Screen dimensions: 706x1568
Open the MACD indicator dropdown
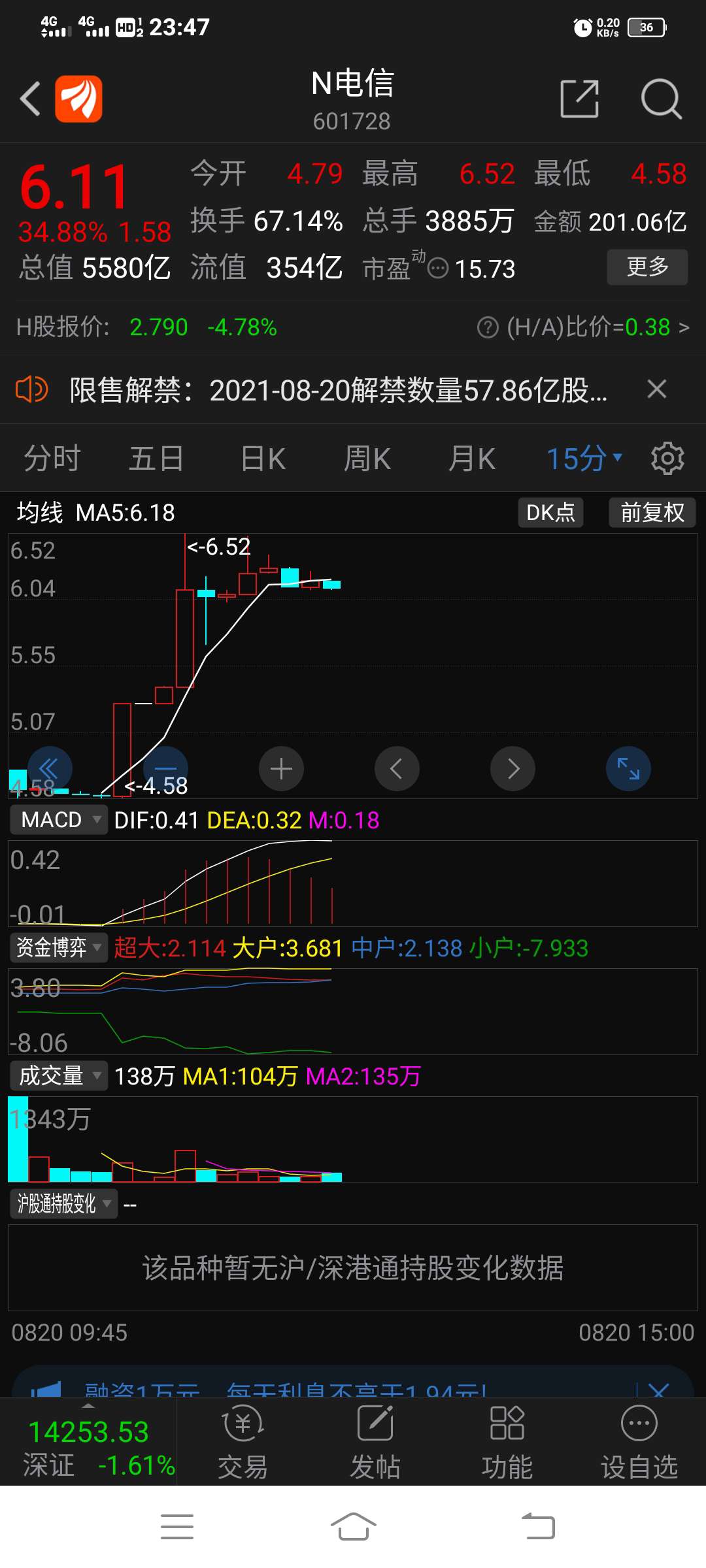[x=59, y=819]
